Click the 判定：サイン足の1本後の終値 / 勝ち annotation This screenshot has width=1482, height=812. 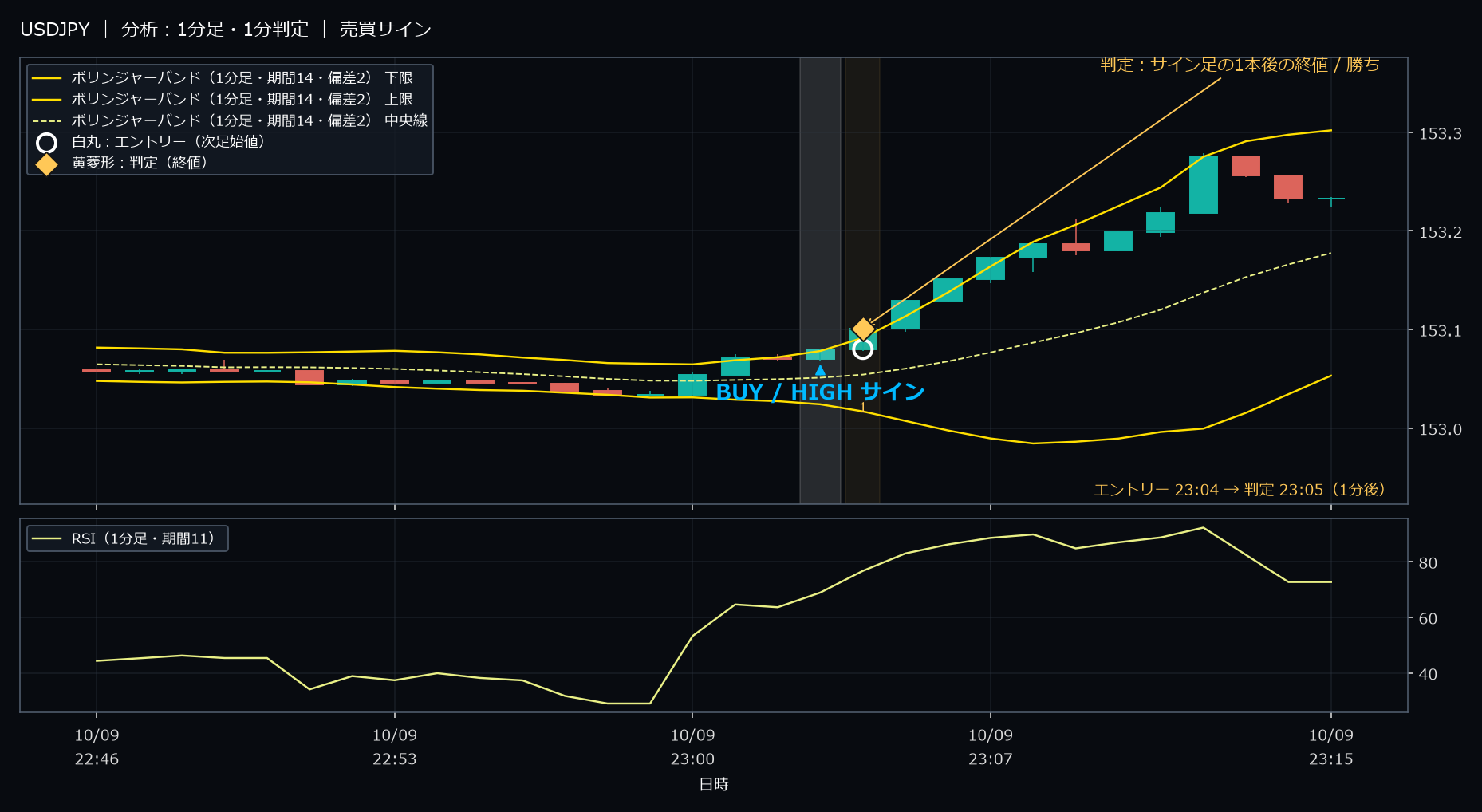coord(1240,65)
